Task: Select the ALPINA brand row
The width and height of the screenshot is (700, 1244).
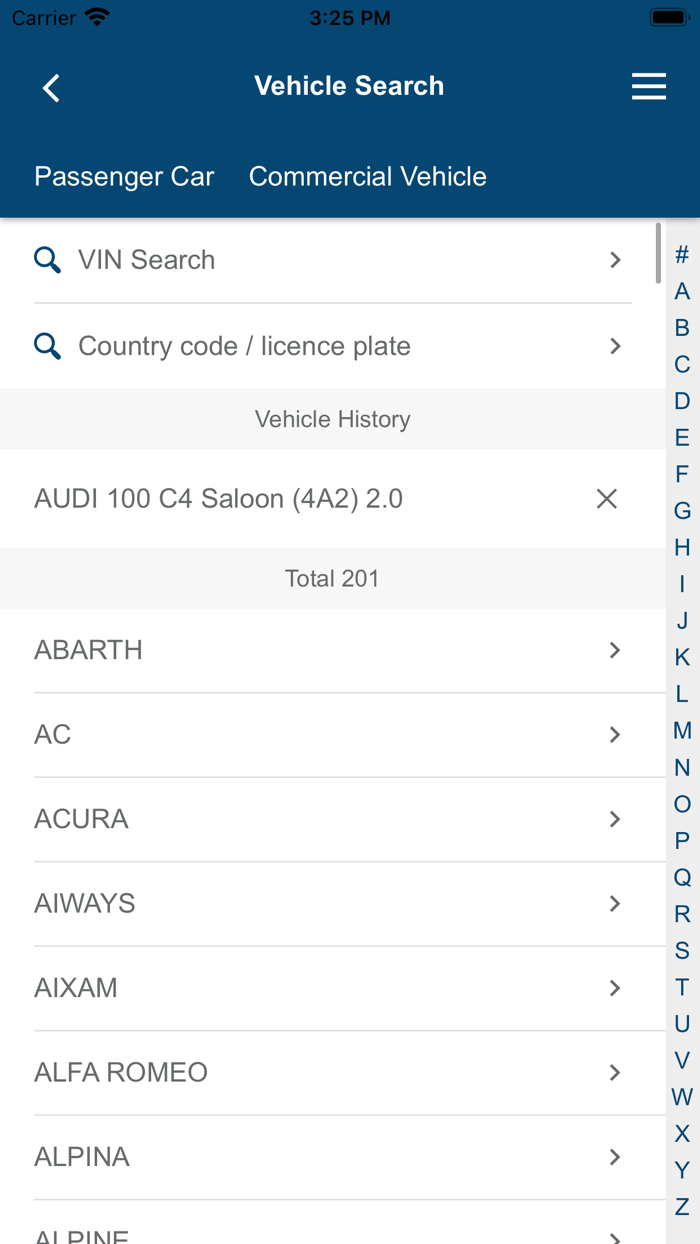Action: 82,1157
